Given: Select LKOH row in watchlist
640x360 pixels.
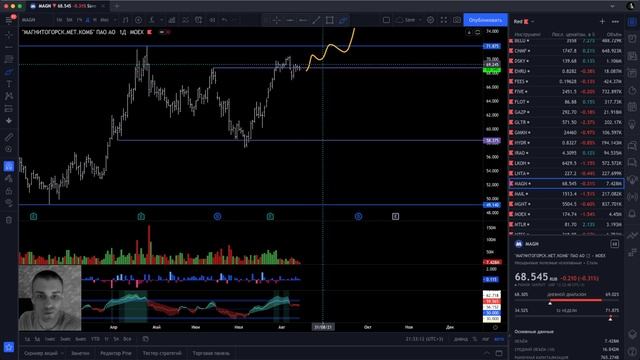Looking at the screenshot, I should point(566,163).
